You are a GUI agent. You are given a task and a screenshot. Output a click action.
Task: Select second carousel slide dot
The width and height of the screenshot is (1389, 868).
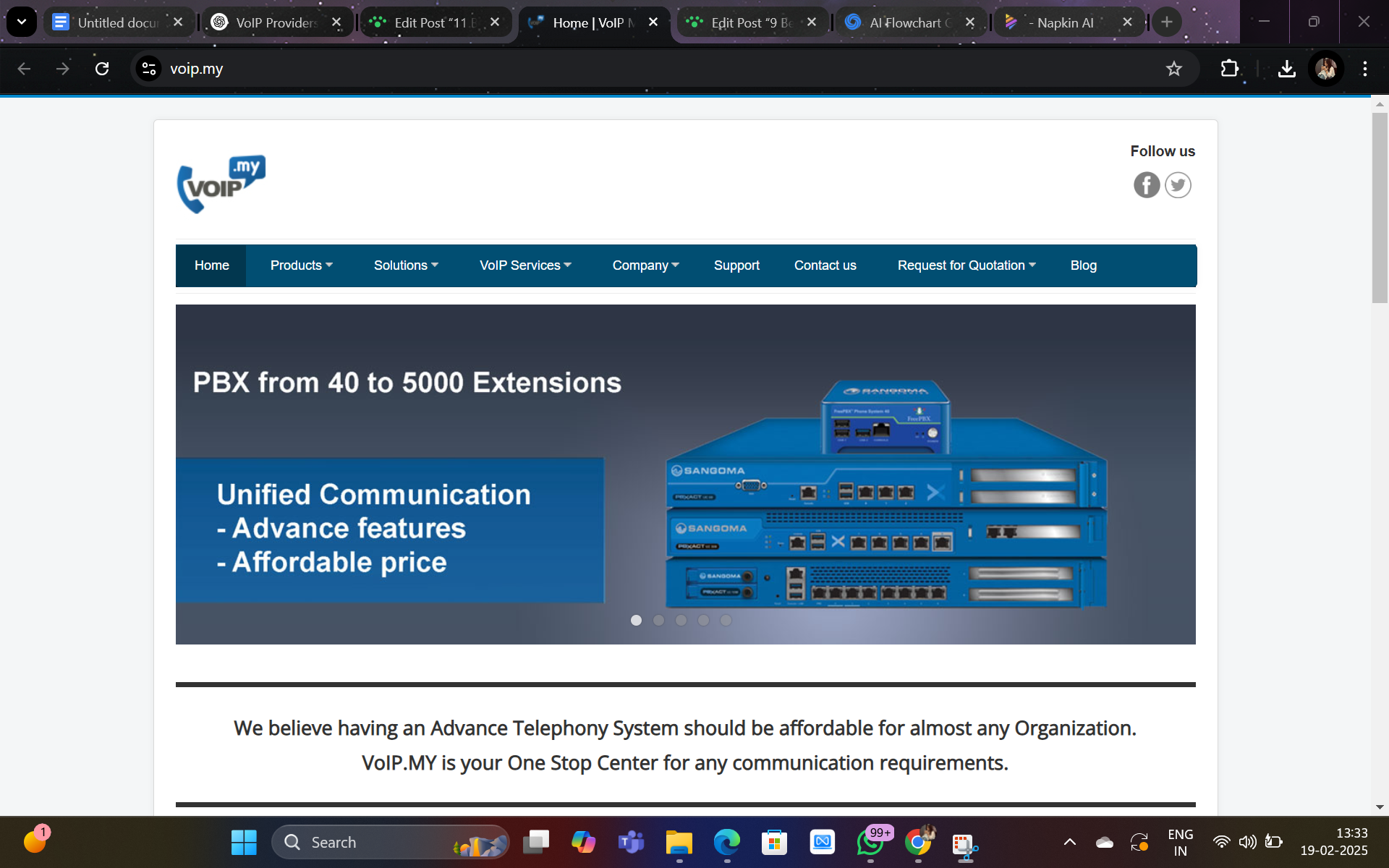(658, 621)
